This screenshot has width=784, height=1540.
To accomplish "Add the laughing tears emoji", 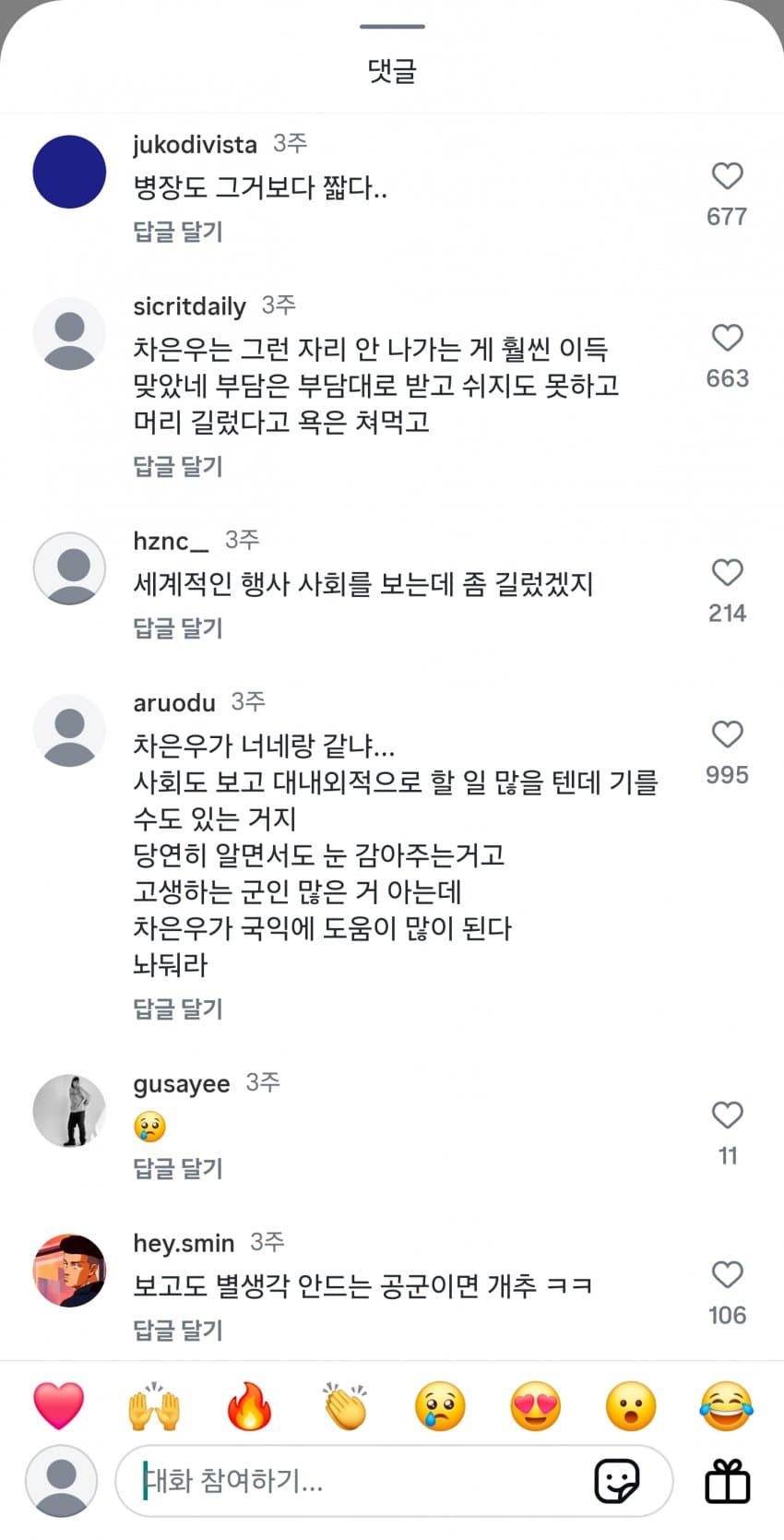I will pyautogui.click(x=726, y=1406).
